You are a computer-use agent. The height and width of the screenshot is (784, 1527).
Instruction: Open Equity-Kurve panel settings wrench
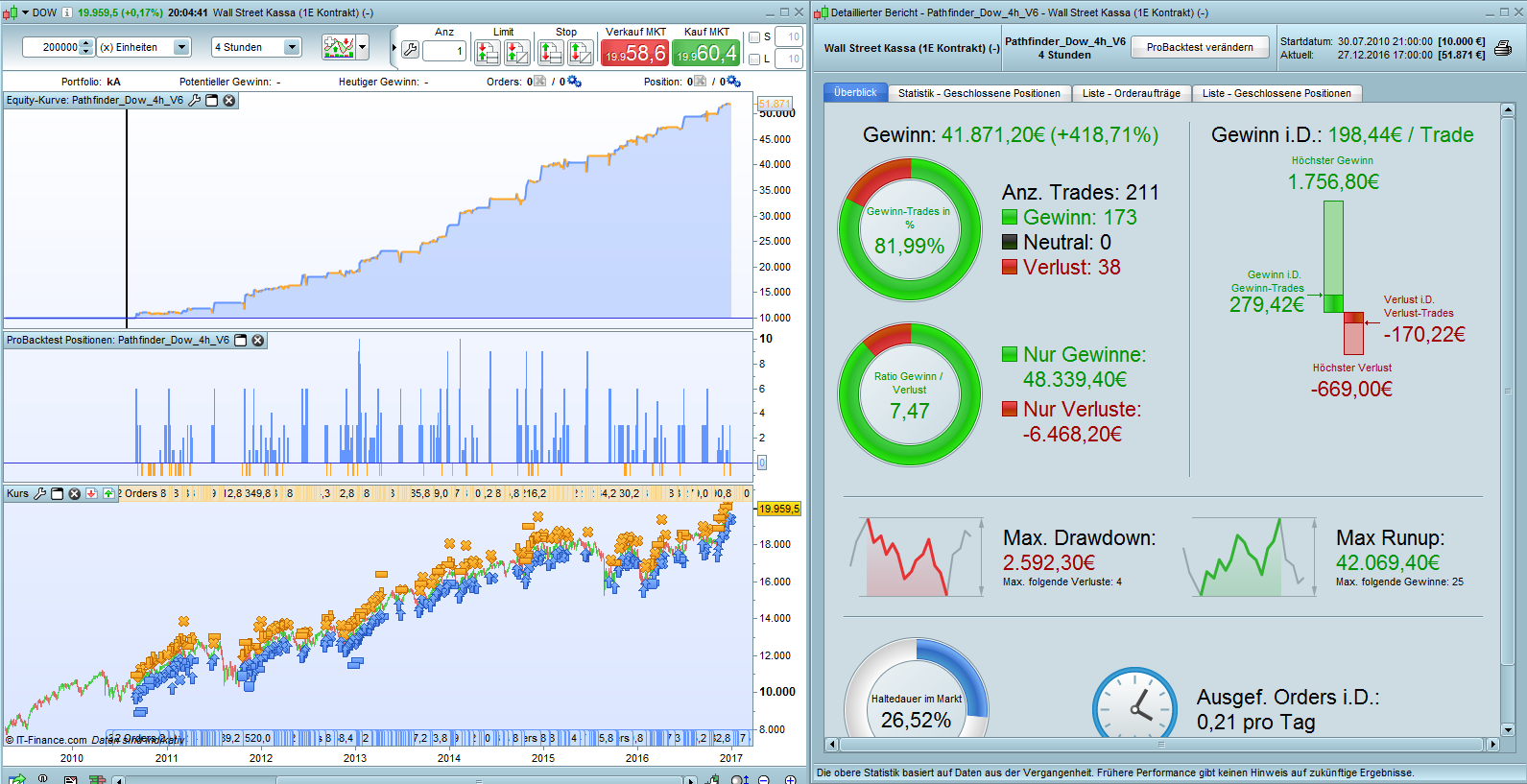tap(195, 100)
